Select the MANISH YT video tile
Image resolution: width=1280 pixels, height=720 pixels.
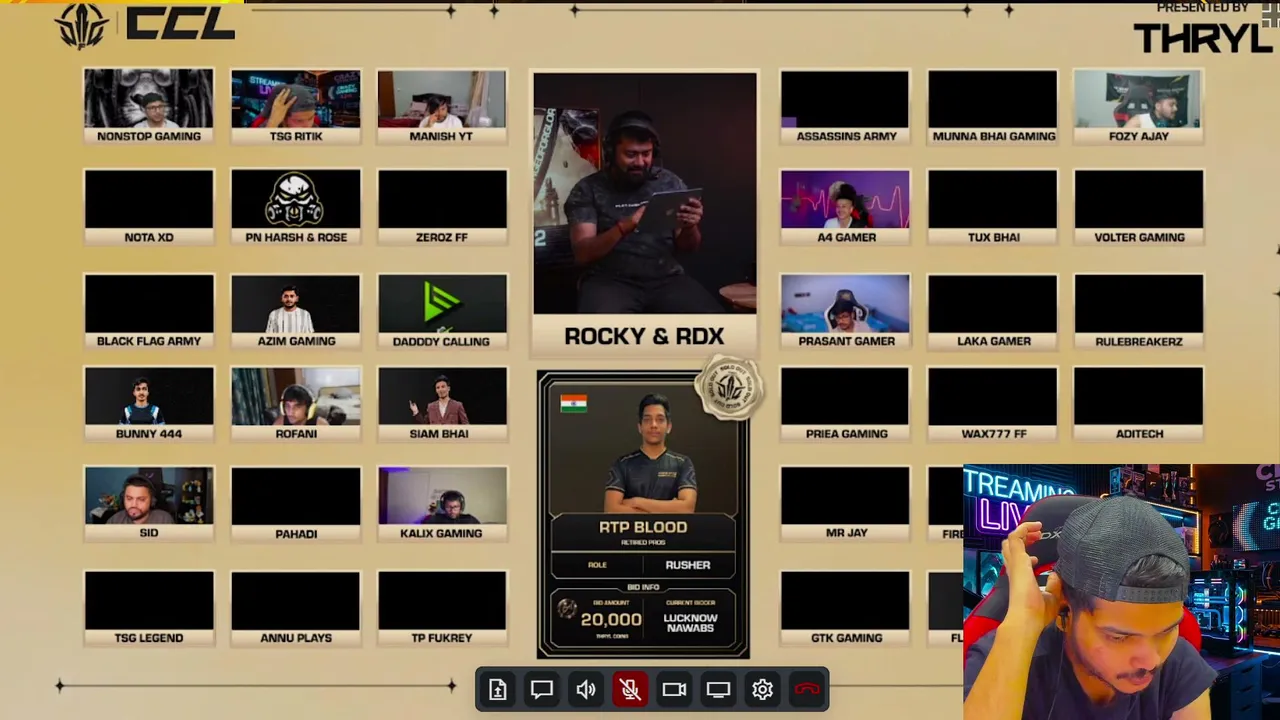point(442,106)
